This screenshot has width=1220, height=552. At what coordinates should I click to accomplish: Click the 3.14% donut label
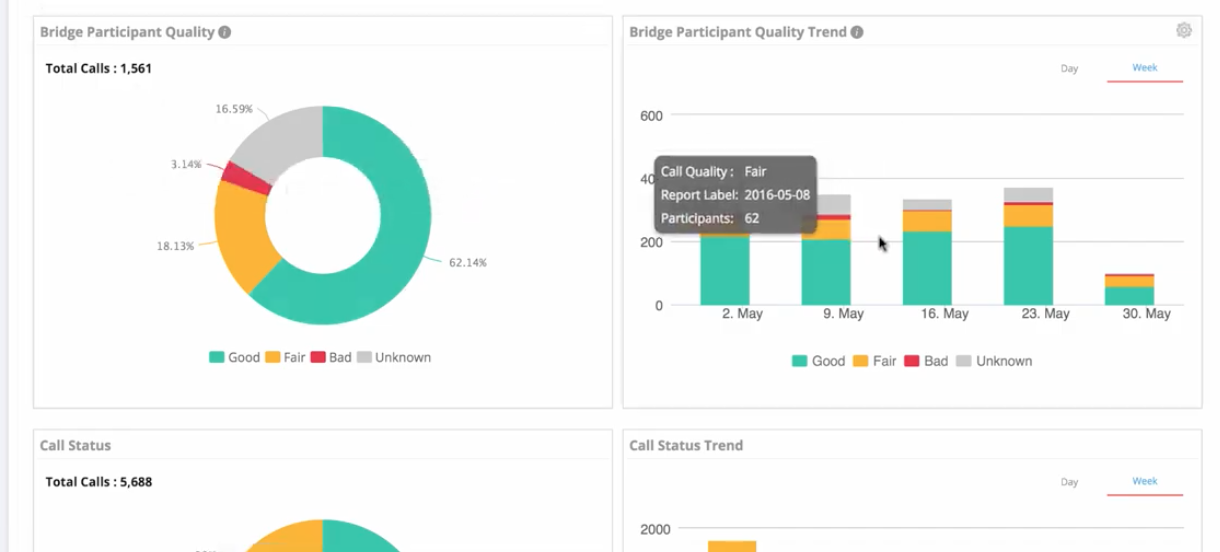186,164
